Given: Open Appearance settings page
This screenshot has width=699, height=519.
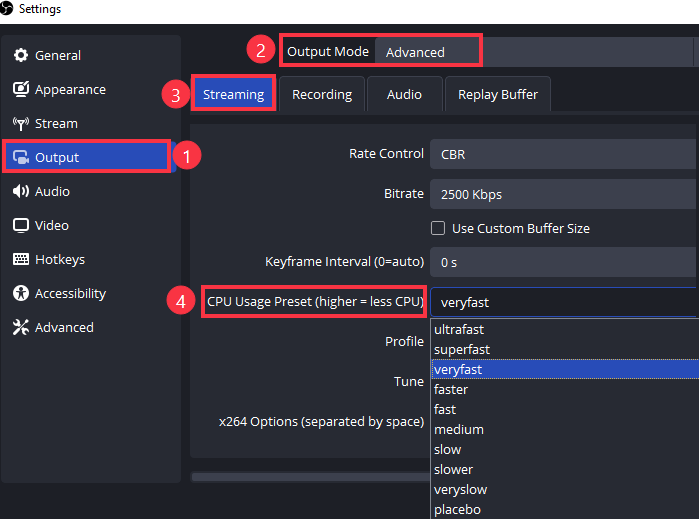Looking at the screenshot, I should pos(90,89).
